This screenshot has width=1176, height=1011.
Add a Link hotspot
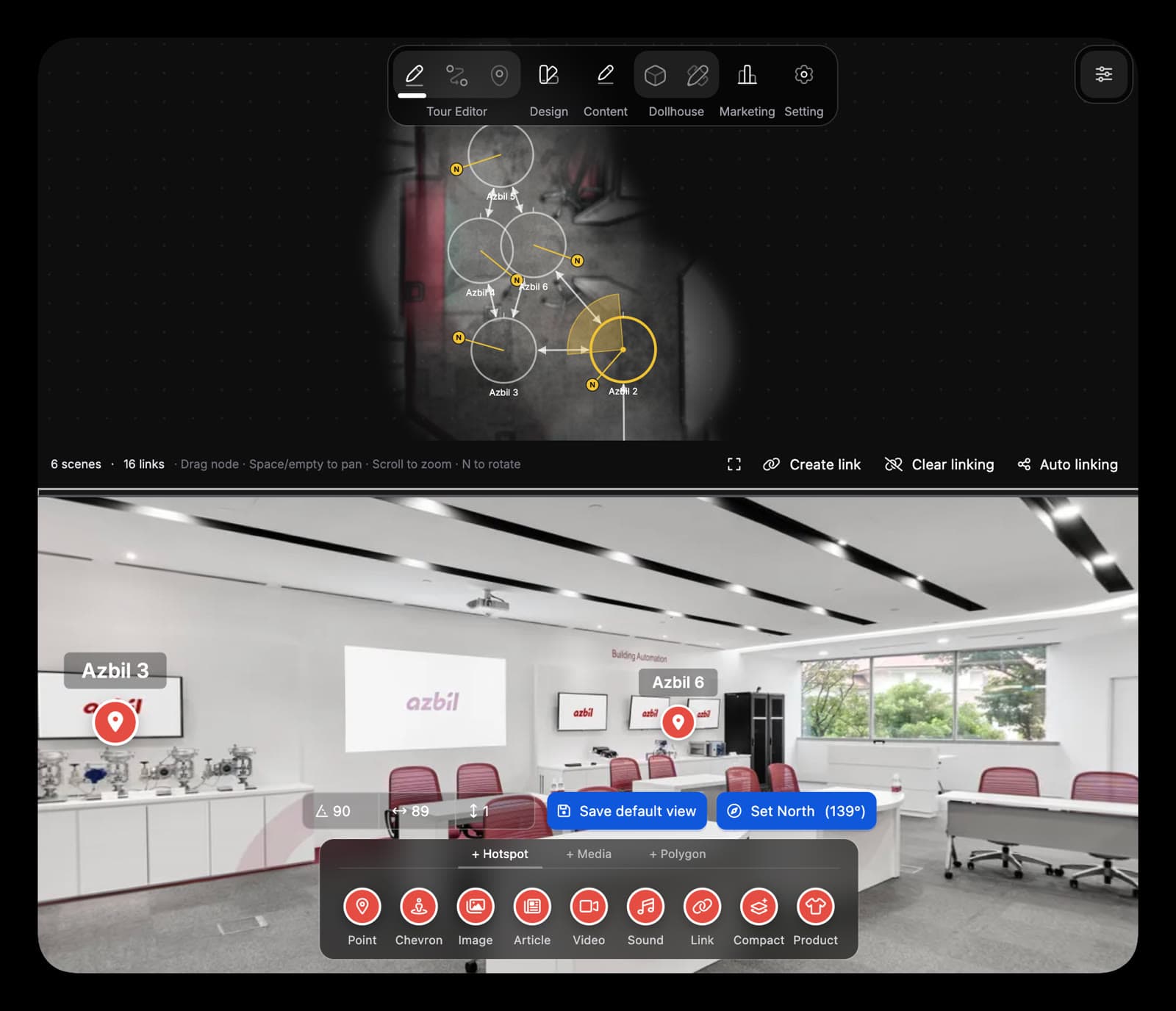[702, 907]
